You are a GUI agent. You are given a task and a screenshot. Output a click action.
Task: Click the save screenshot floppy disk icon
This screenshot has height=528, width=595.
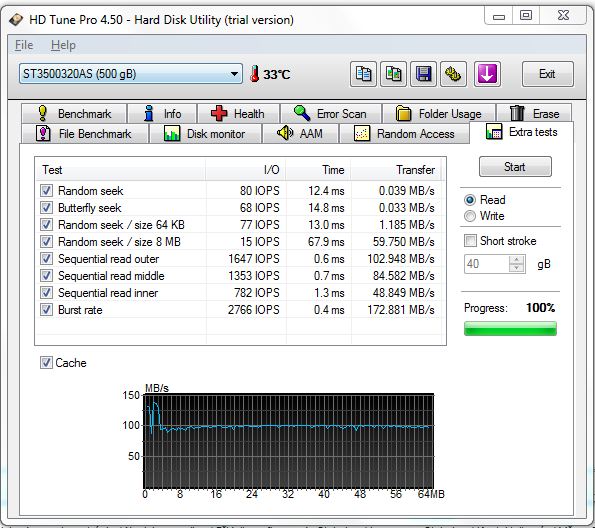point(423,74)
